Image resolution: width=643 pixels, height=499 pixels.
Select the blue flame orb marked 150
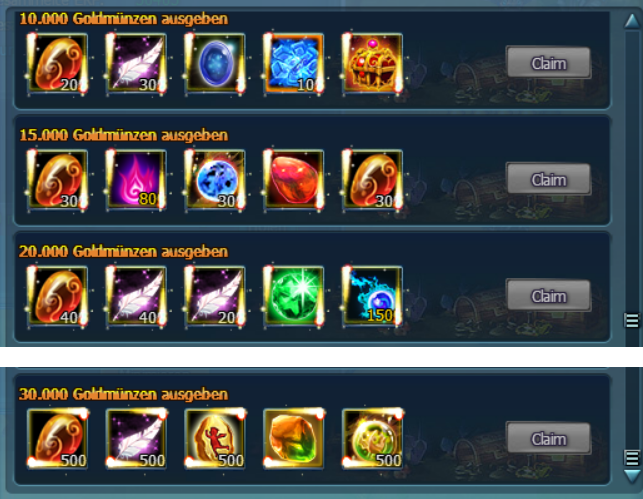[x=372, y=296]
